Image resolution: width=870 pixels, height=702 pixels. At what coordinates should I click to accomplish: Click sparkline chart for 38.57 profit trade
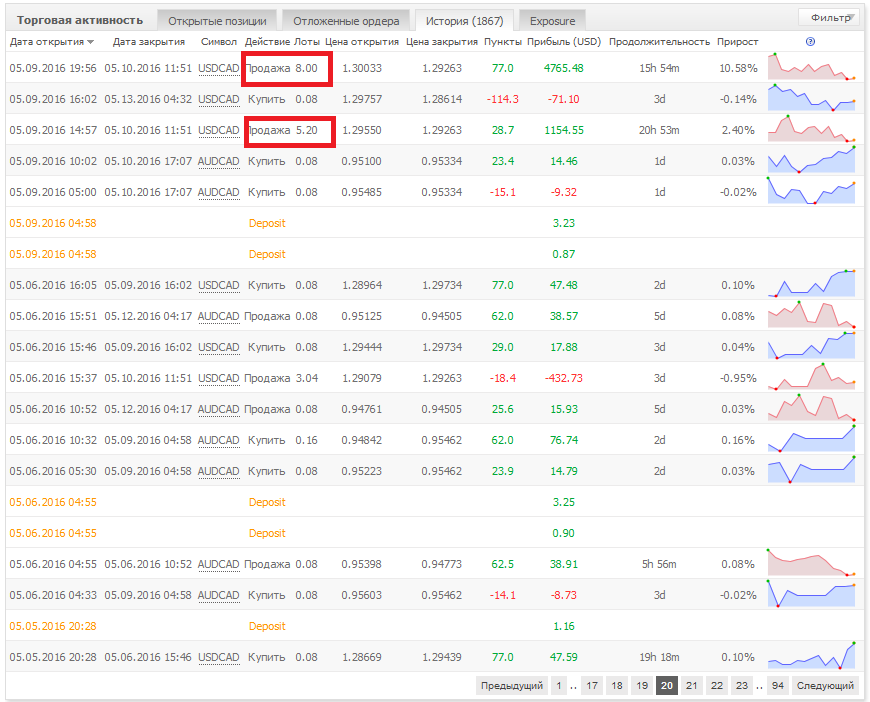point(812,315)
